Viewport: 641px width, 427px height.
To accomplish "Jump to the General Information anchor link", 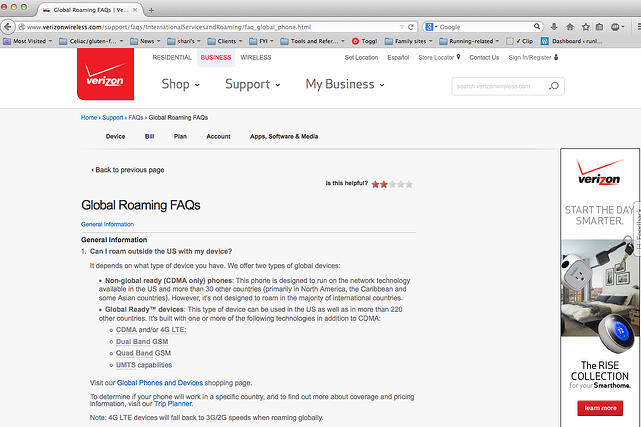I will (x=108, y=224).
